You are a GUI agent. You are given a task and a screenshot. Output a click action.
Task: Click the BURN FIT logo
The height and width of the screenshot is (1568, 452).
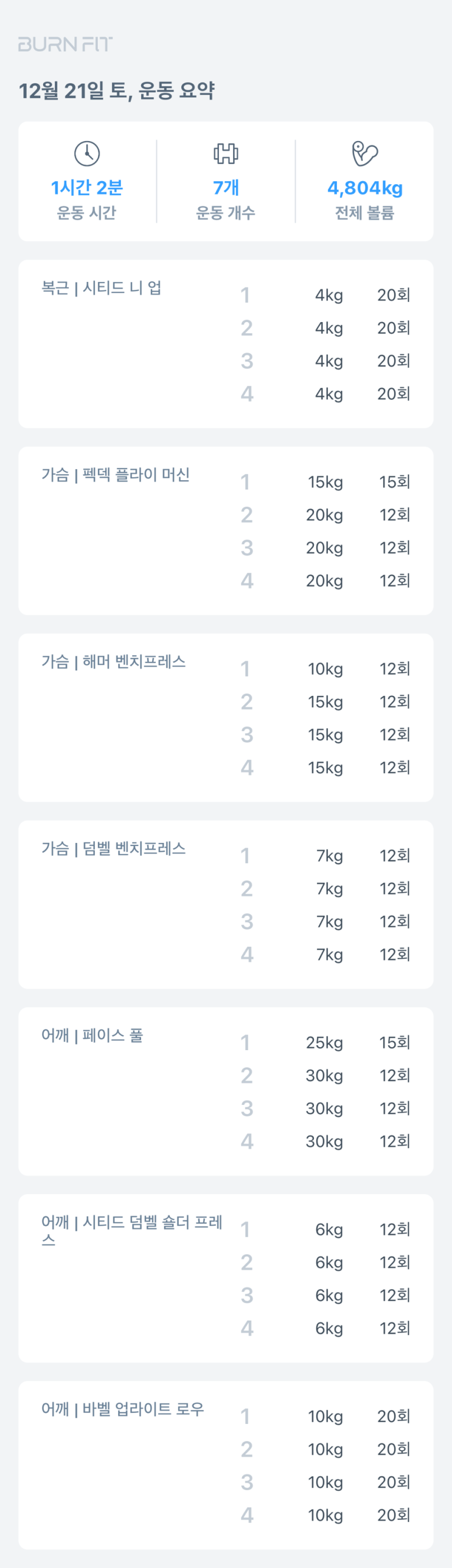click(65, 44)
